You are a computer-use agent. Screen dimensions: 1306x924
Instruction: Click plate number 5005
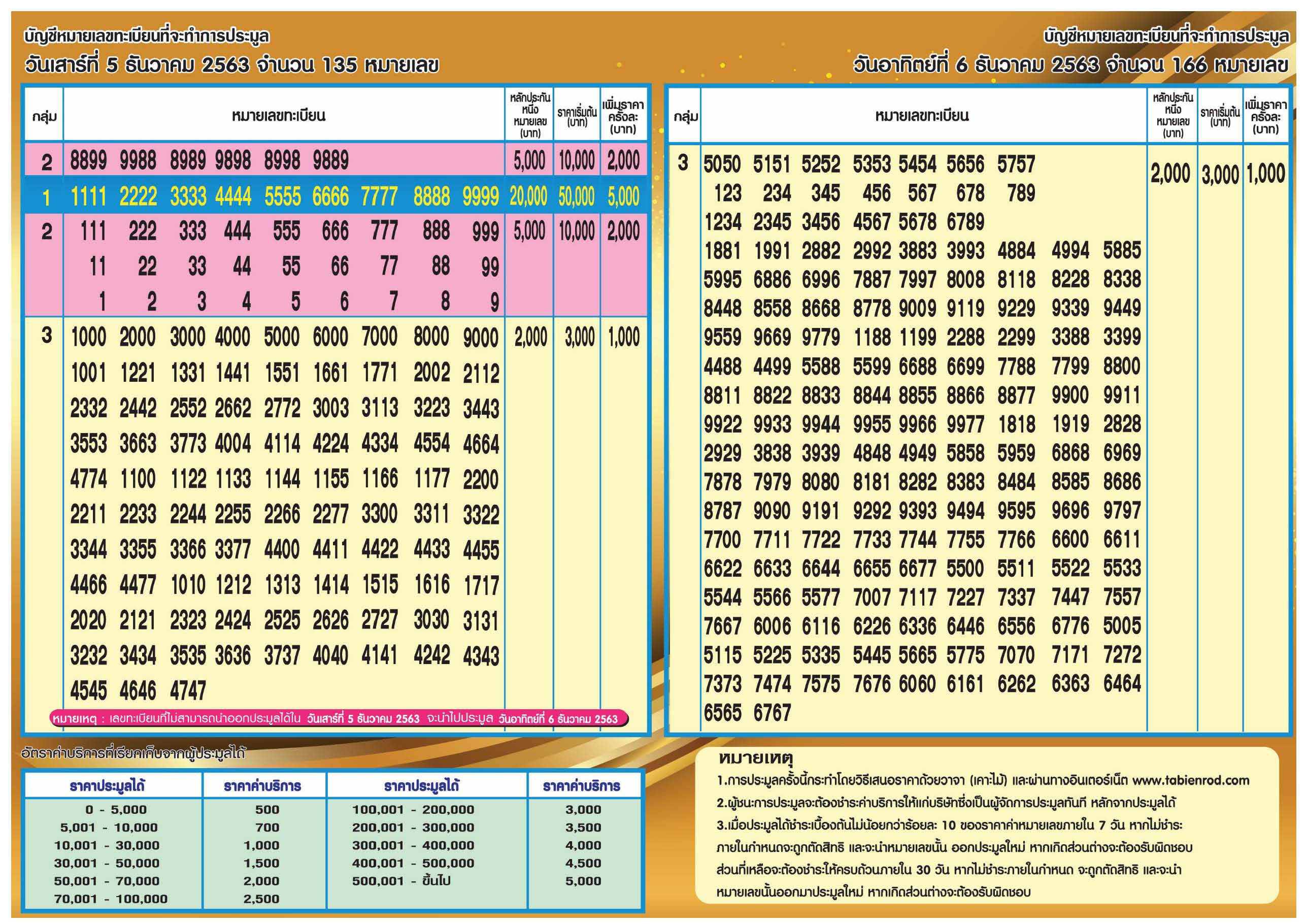coord(1122,626)
